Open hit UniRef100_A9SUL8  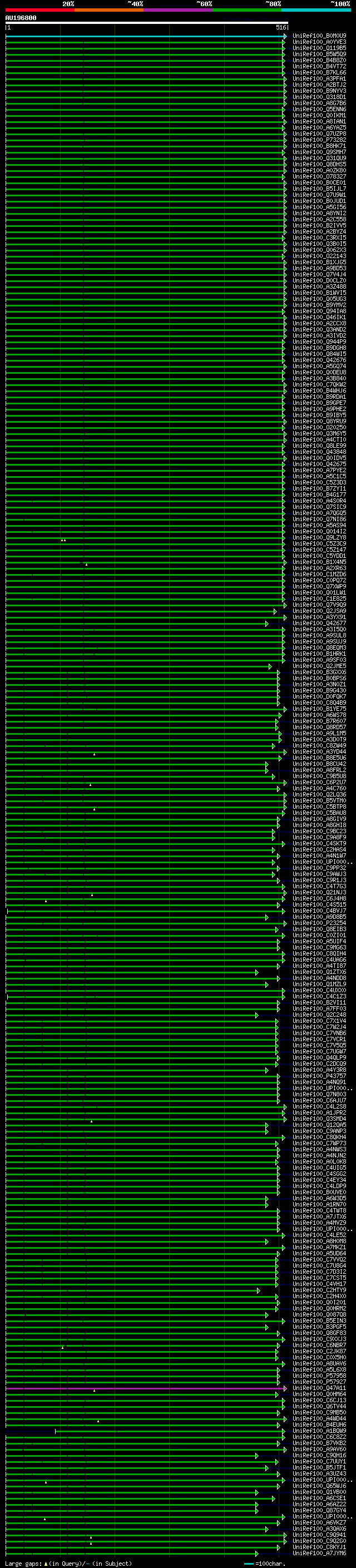click(319, 635)
